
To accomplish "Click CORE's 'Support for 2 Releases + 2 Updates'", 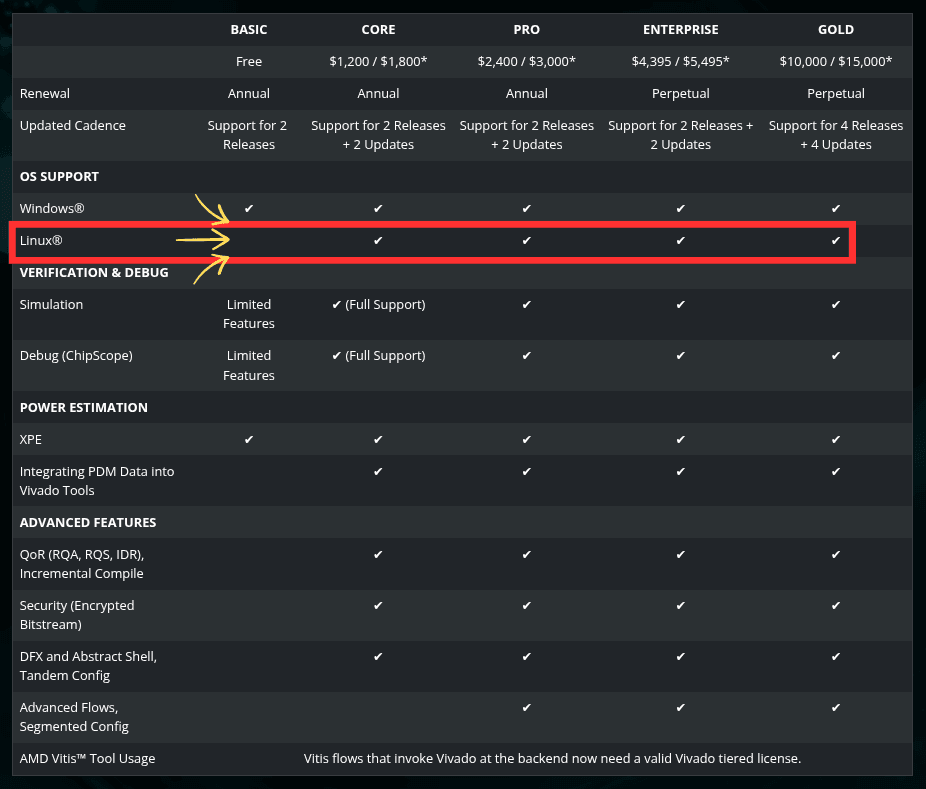I will point(378,135).
